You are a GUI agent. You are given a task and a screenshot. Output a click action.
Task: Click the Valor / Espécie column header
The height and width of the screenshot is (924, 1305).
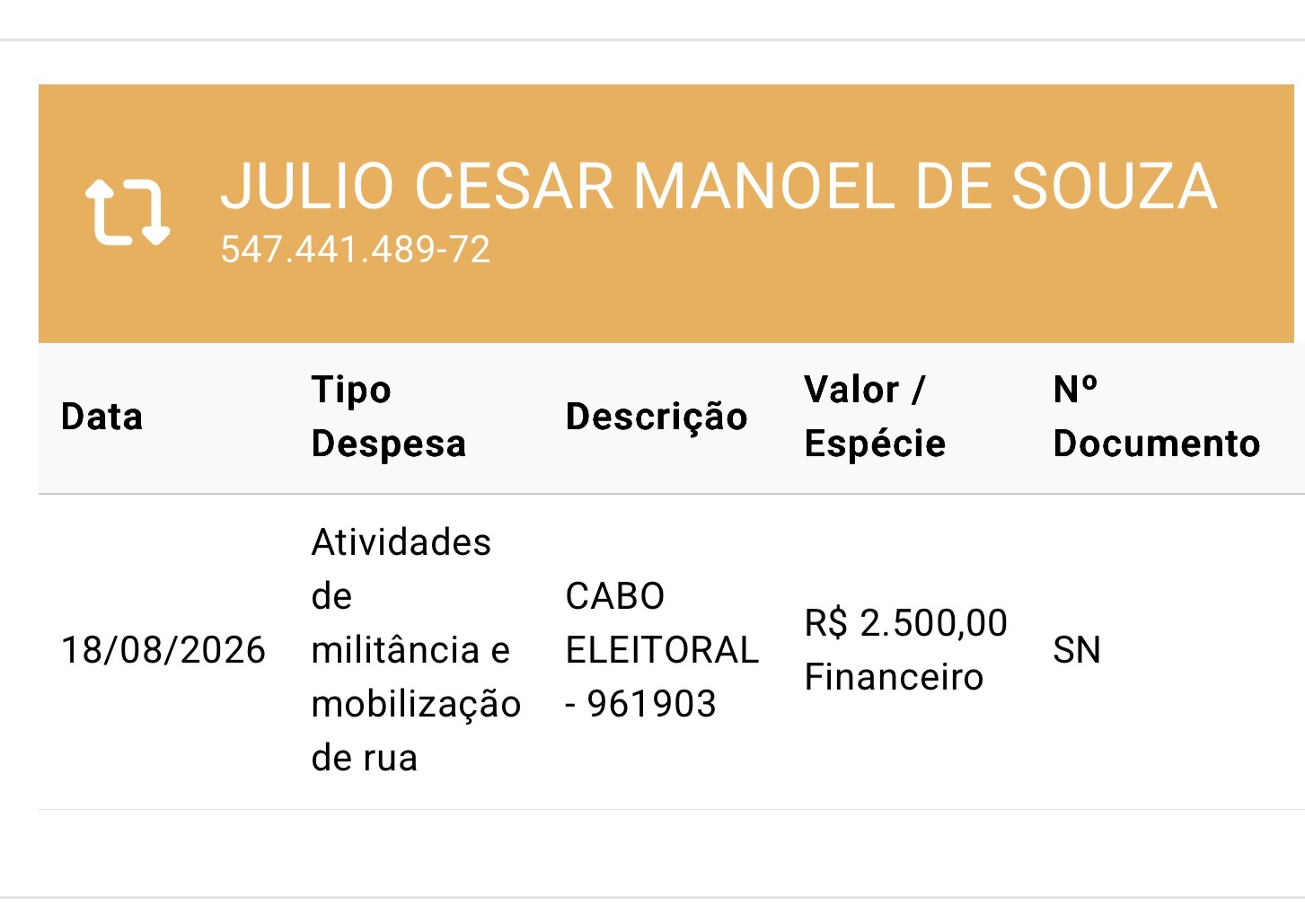[x=875, y=417]
